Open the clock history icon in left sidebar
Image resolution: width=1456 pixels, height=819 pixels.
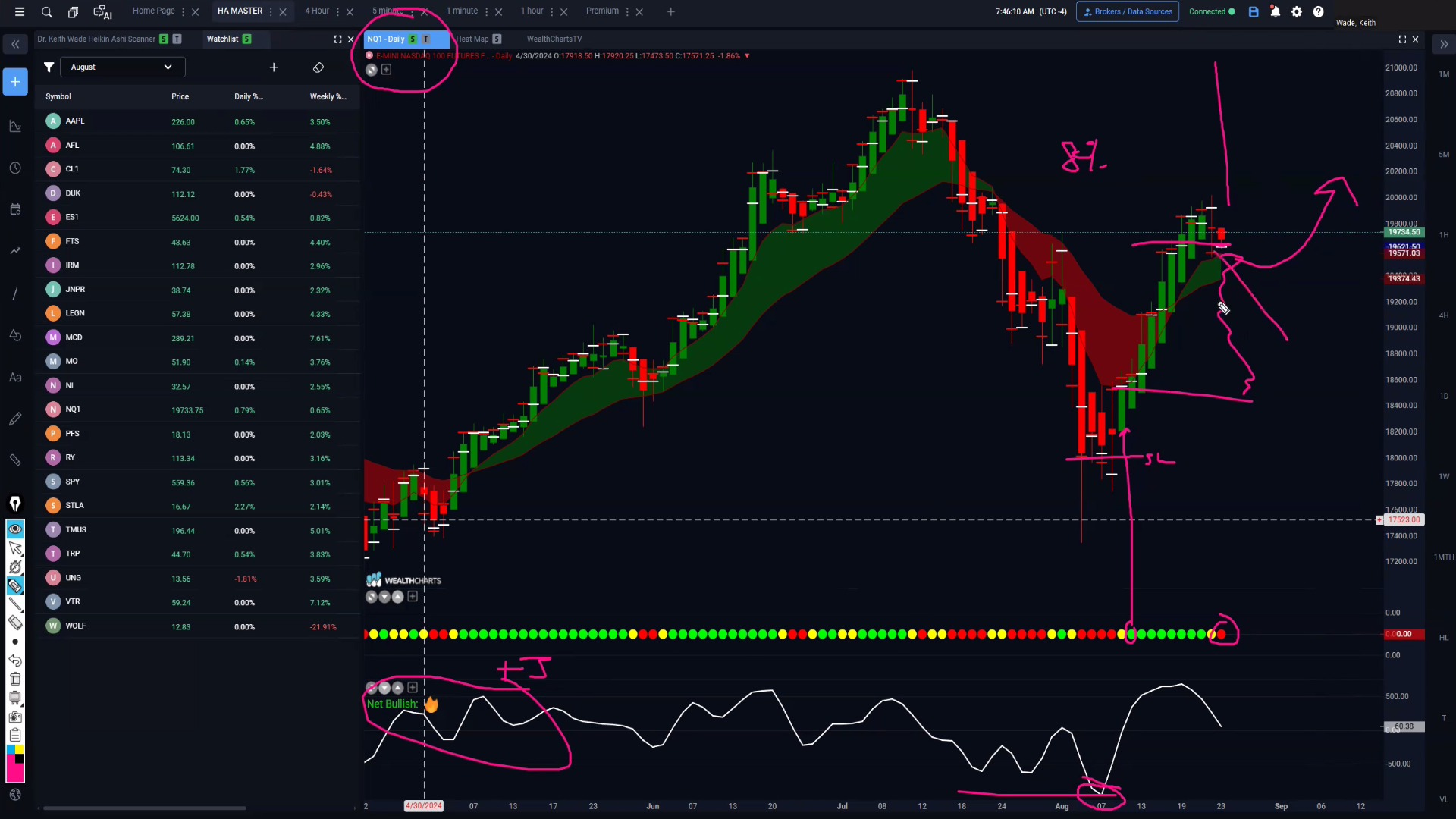point(15,168)
